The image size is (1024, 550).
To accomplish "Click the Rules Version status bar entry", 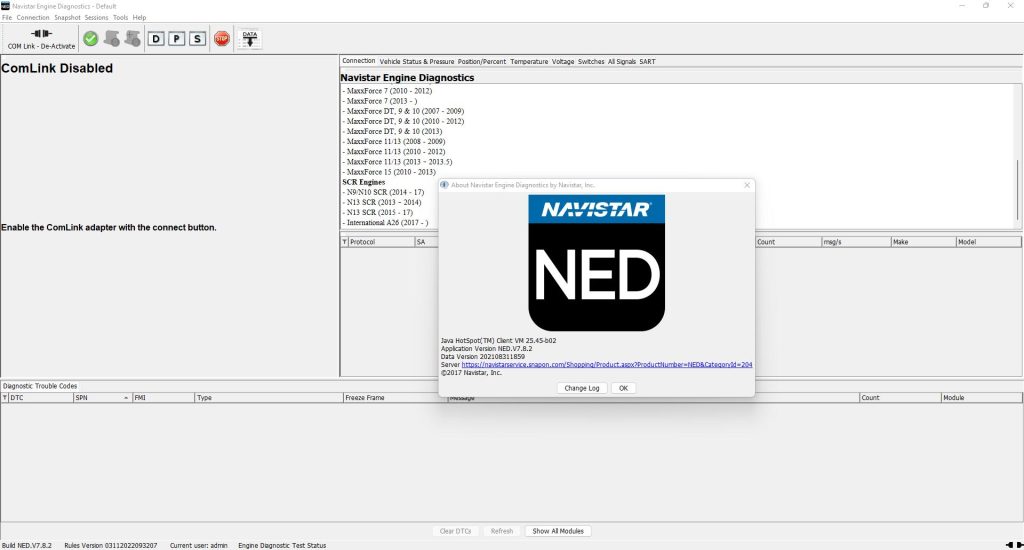I will 110,545.
